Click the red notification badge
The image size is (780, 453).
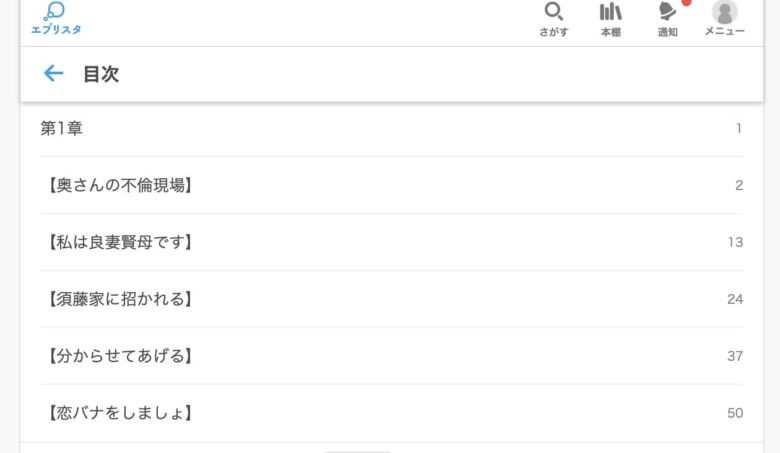click(x=686, y=2)
